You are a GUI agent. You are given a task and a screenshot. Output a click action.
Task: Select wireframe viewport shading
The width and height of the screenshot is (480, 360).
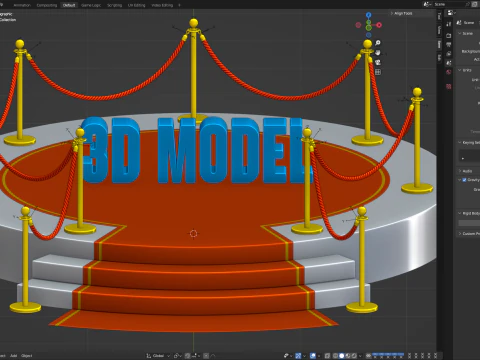click(x=335, y=356)
